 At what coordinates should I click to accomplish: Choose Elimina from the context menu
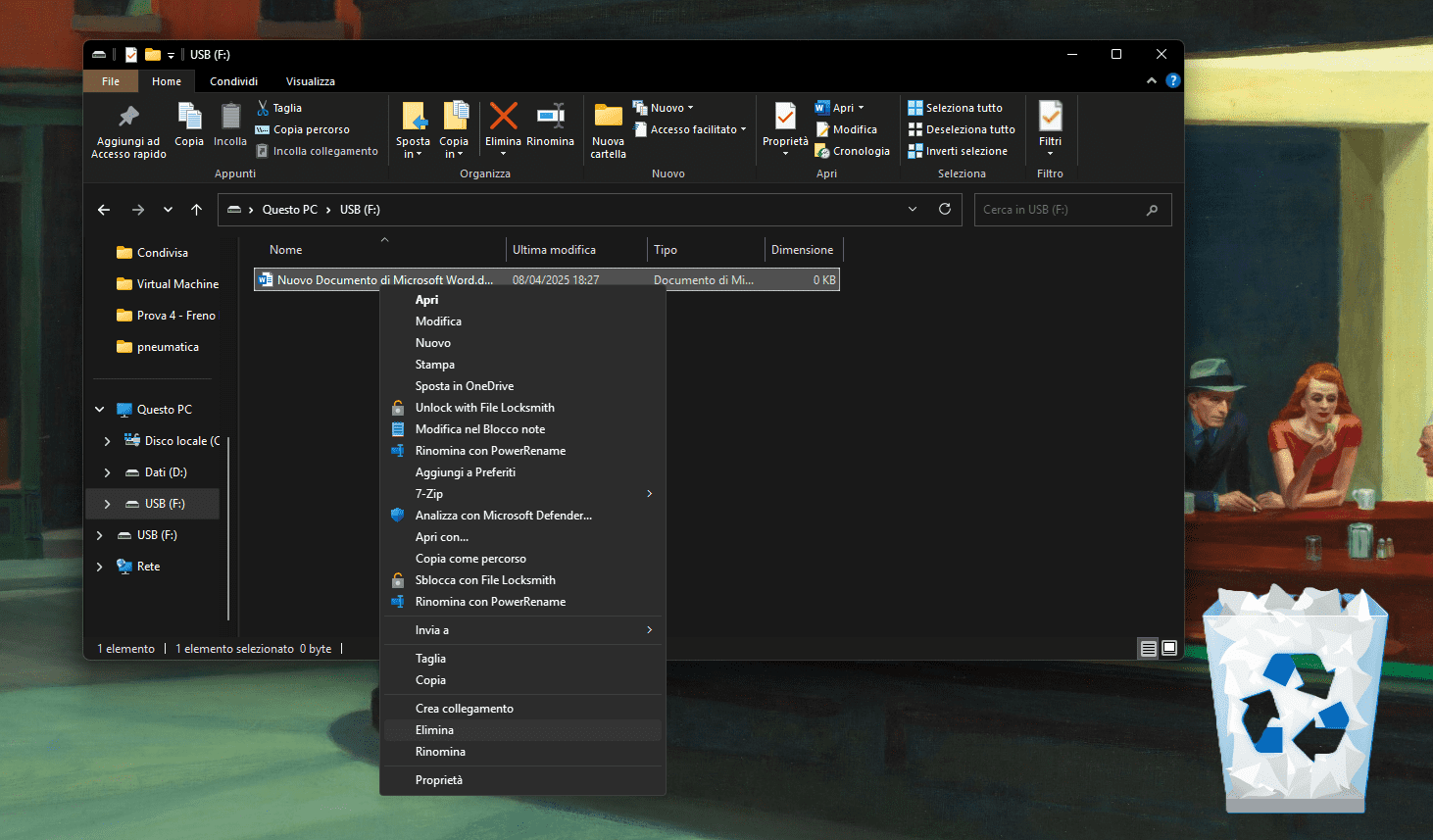(x=434, y=730)
